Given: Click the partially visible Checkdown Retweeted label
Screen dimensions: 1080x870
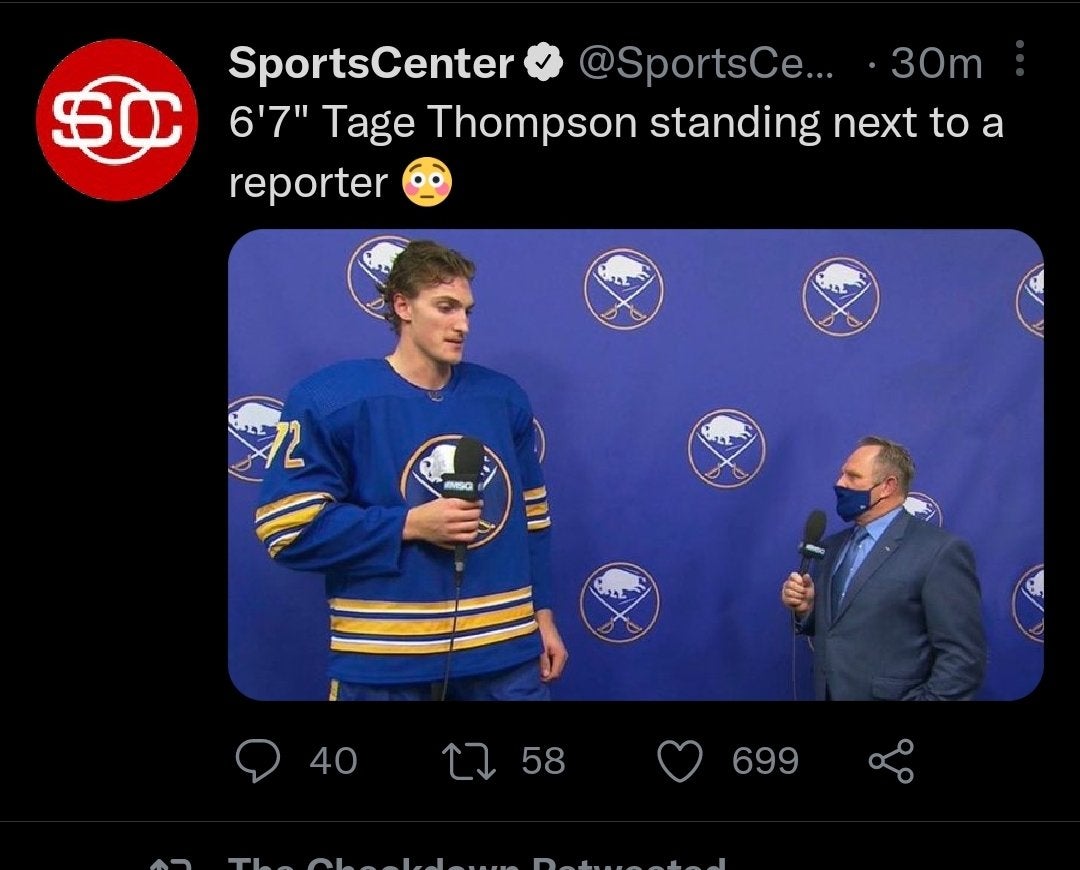Looking at the screenshot, I should [x=475, y=864].
